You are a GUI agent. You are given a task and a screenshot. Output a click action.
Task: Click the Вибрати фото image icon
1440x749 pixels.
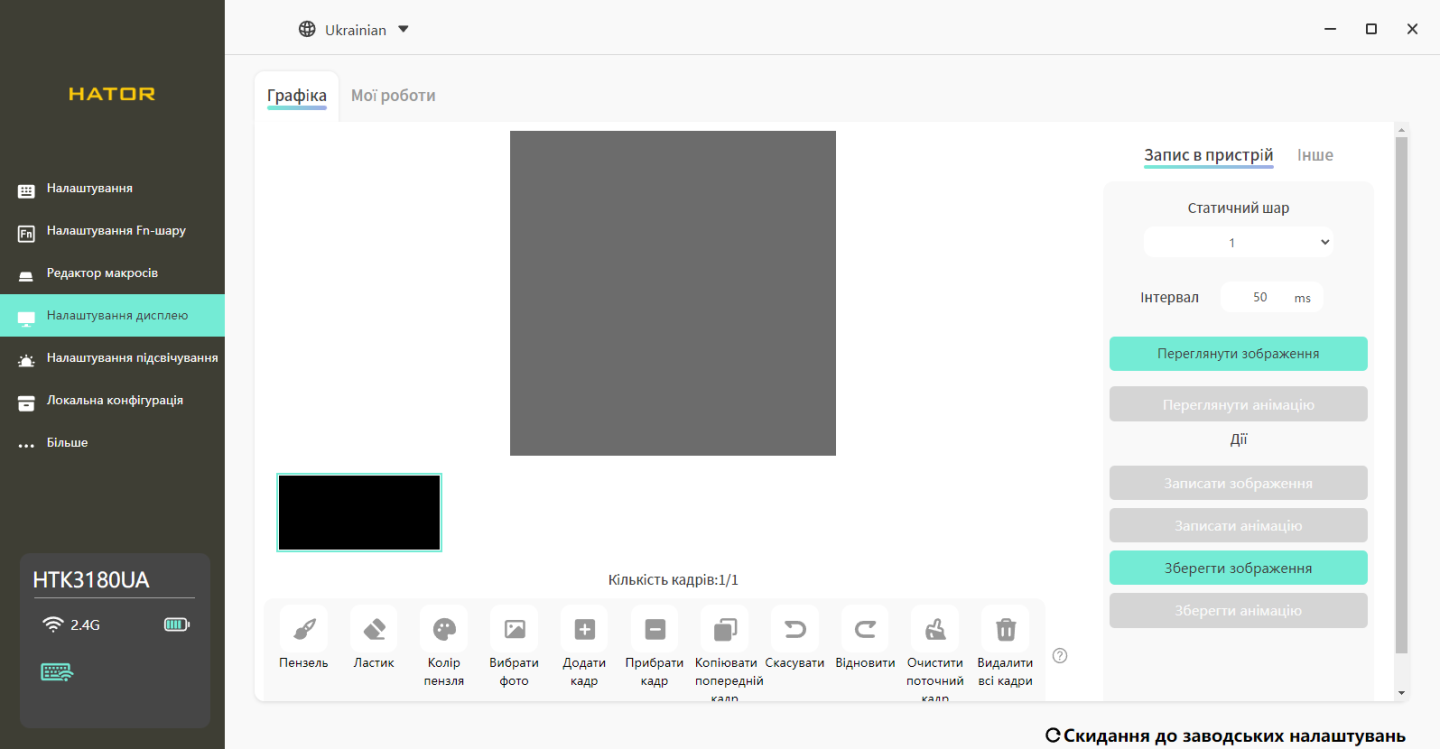(x=514, y=629)
